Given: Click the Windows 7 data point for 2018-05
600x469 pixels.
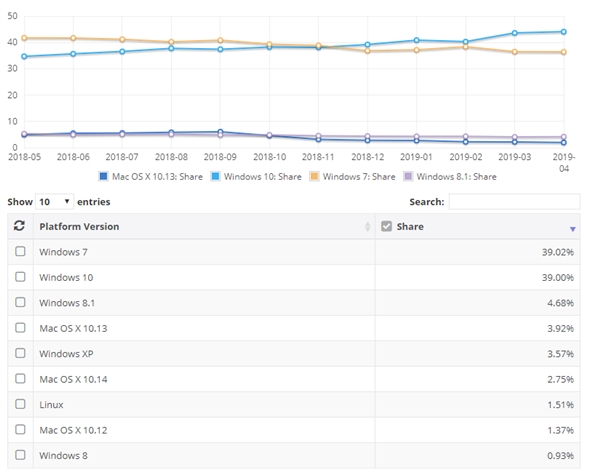Looking at the screenshot, I should (x=24, y=38).
